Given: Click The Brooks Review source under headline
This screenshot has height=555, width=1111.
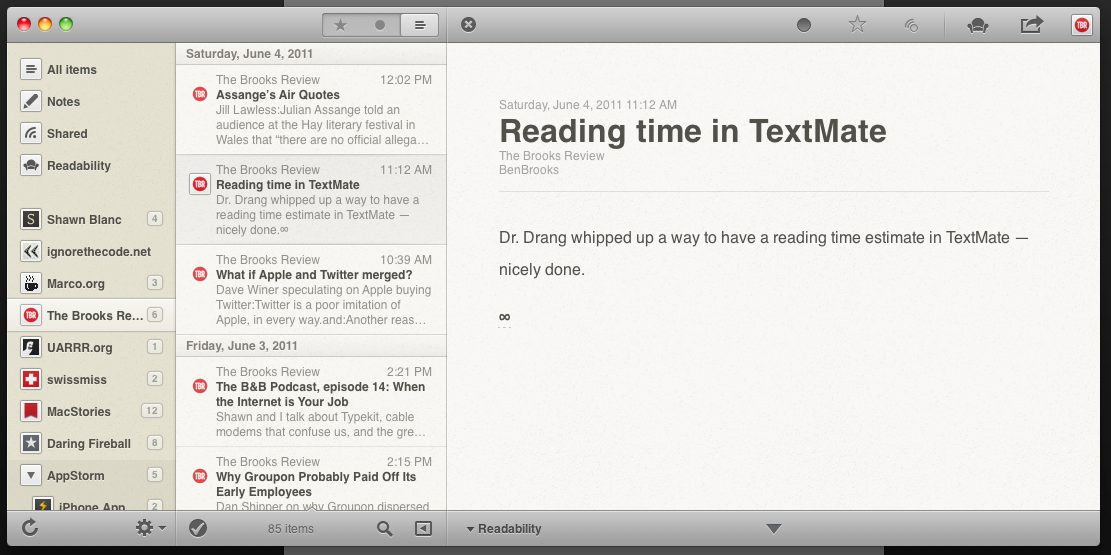Looking at the screenshot, I should click(551, 156).
